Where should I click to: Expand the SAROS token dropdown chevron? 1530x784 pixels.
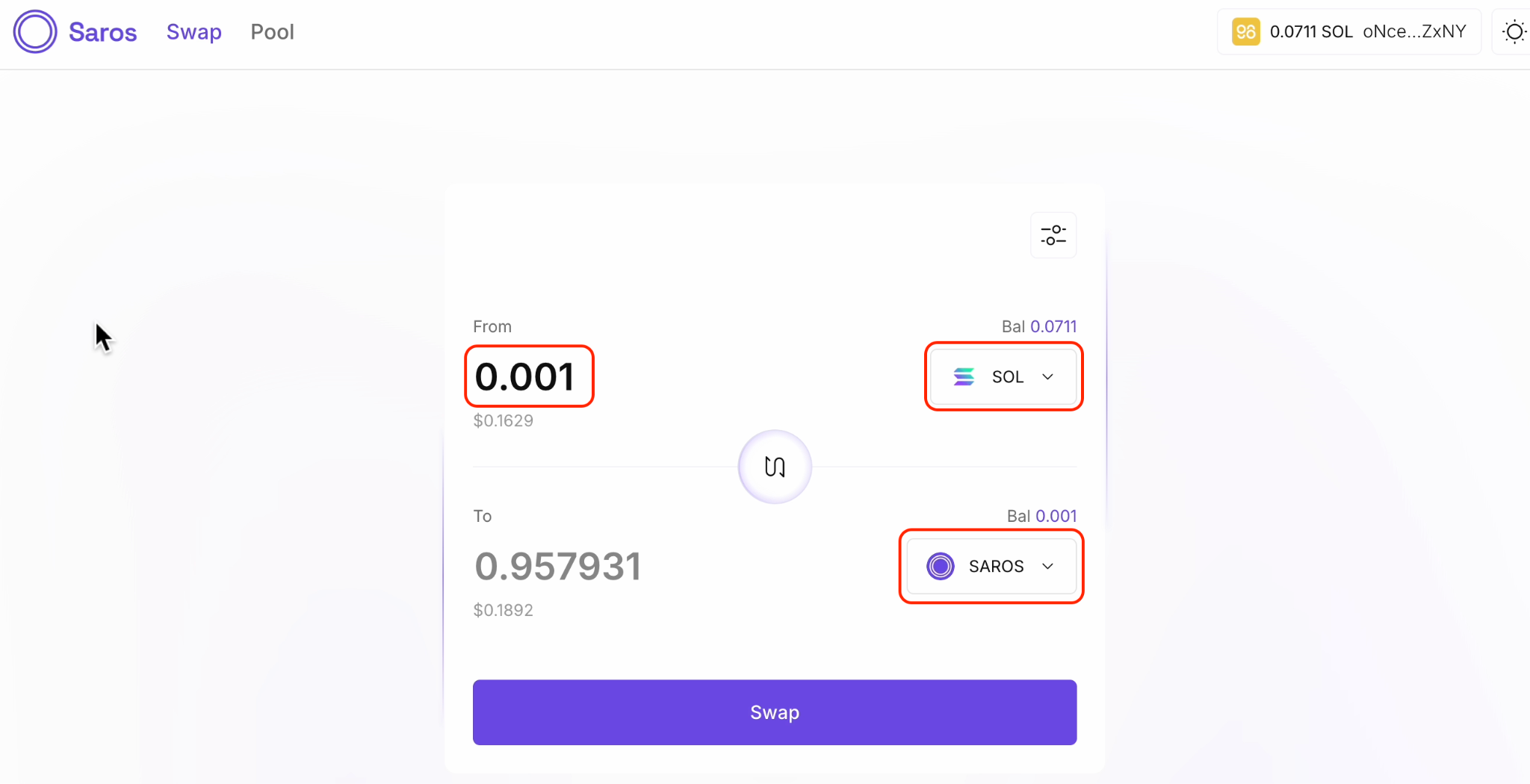coord(1048,567)
